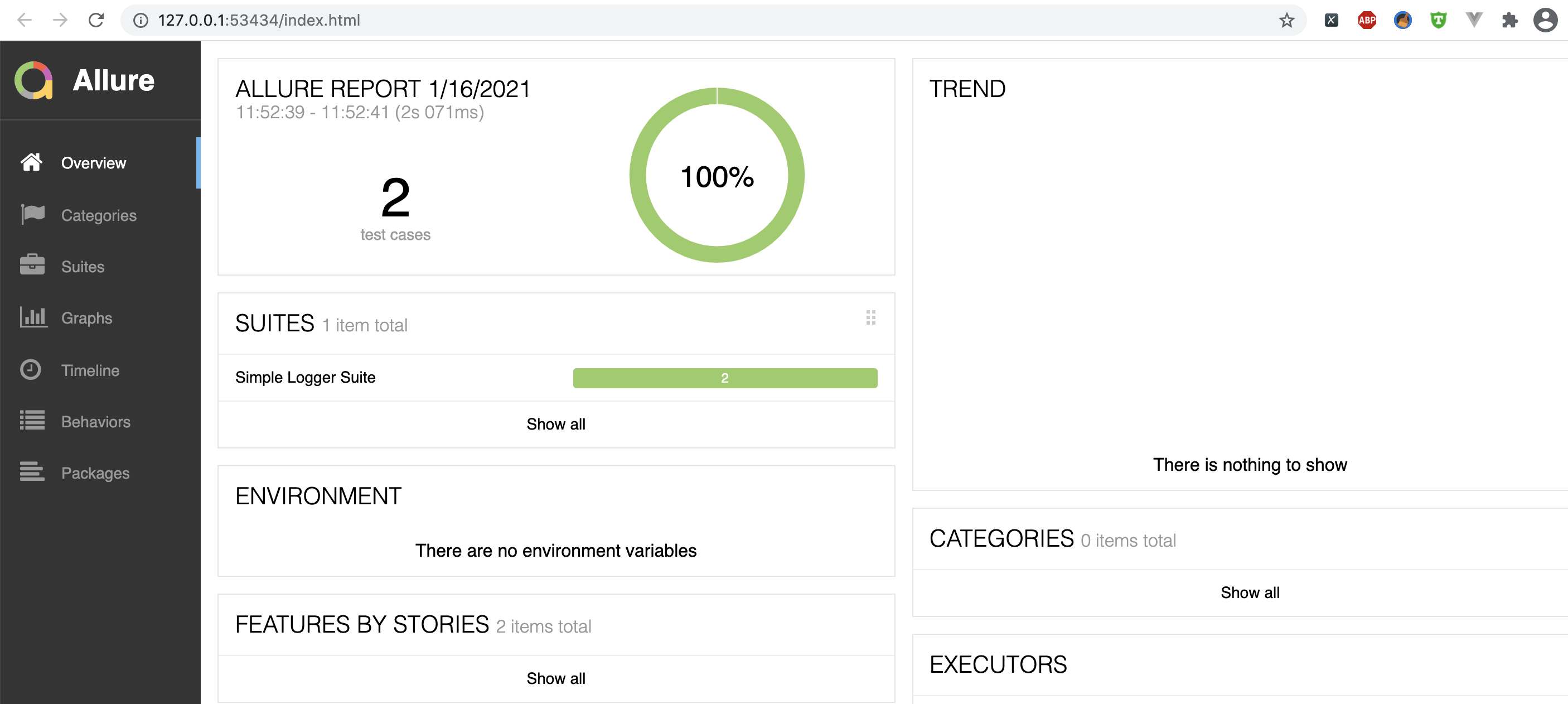Click the Packages lines icon
Screen dimensions: 1568x704
click(32, 472)
